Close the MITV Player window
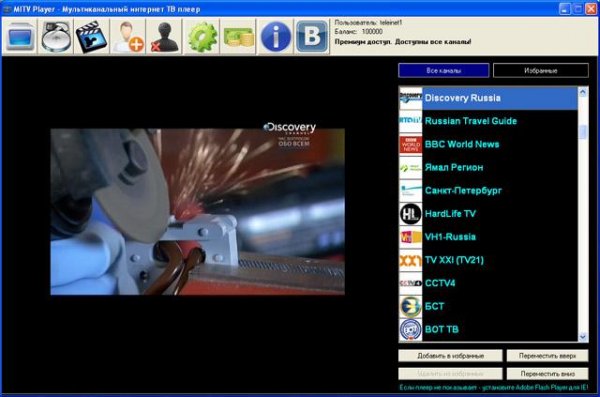600x397 pixels. click(591, 9)
